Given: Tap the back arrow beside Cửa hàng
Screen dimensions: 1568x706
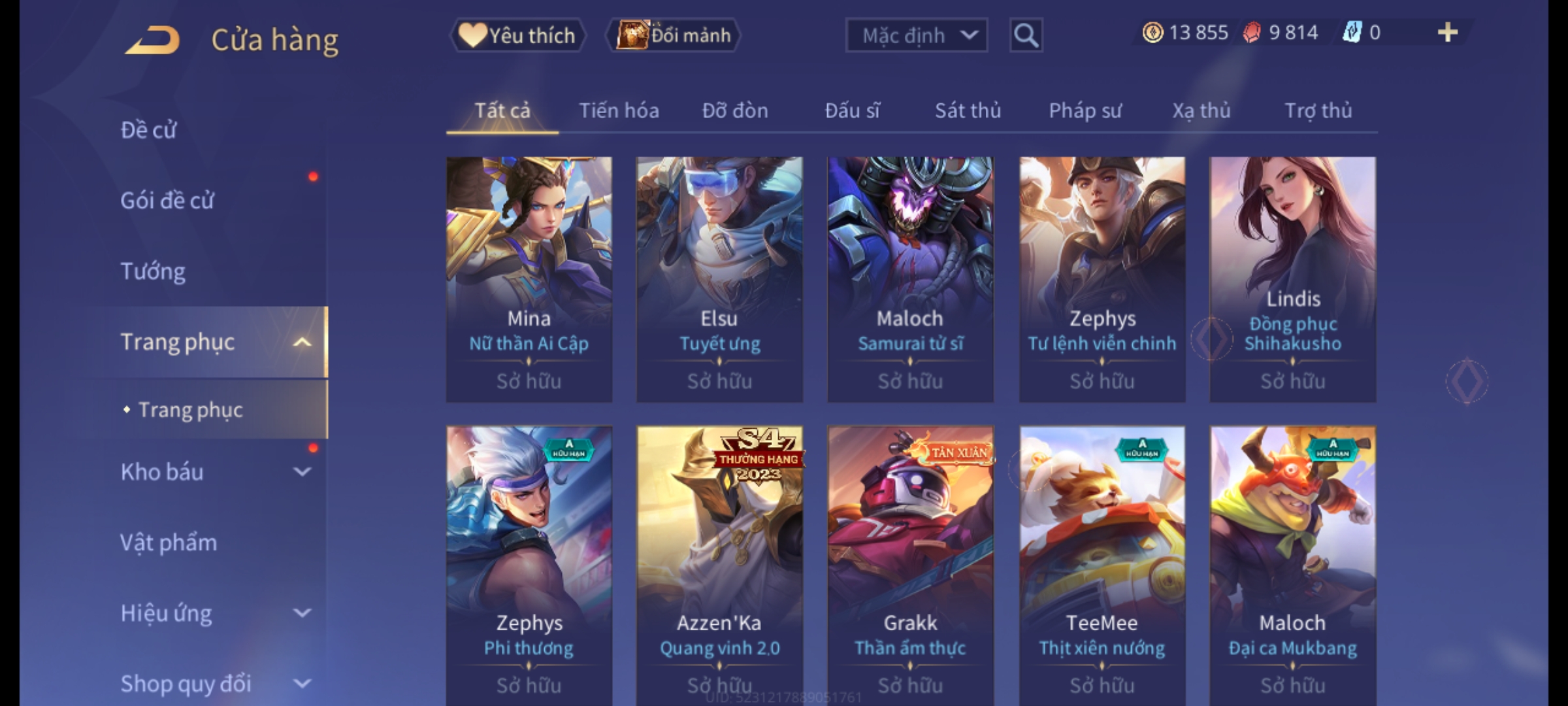Looking at the screenshot, I should (153, 40).
